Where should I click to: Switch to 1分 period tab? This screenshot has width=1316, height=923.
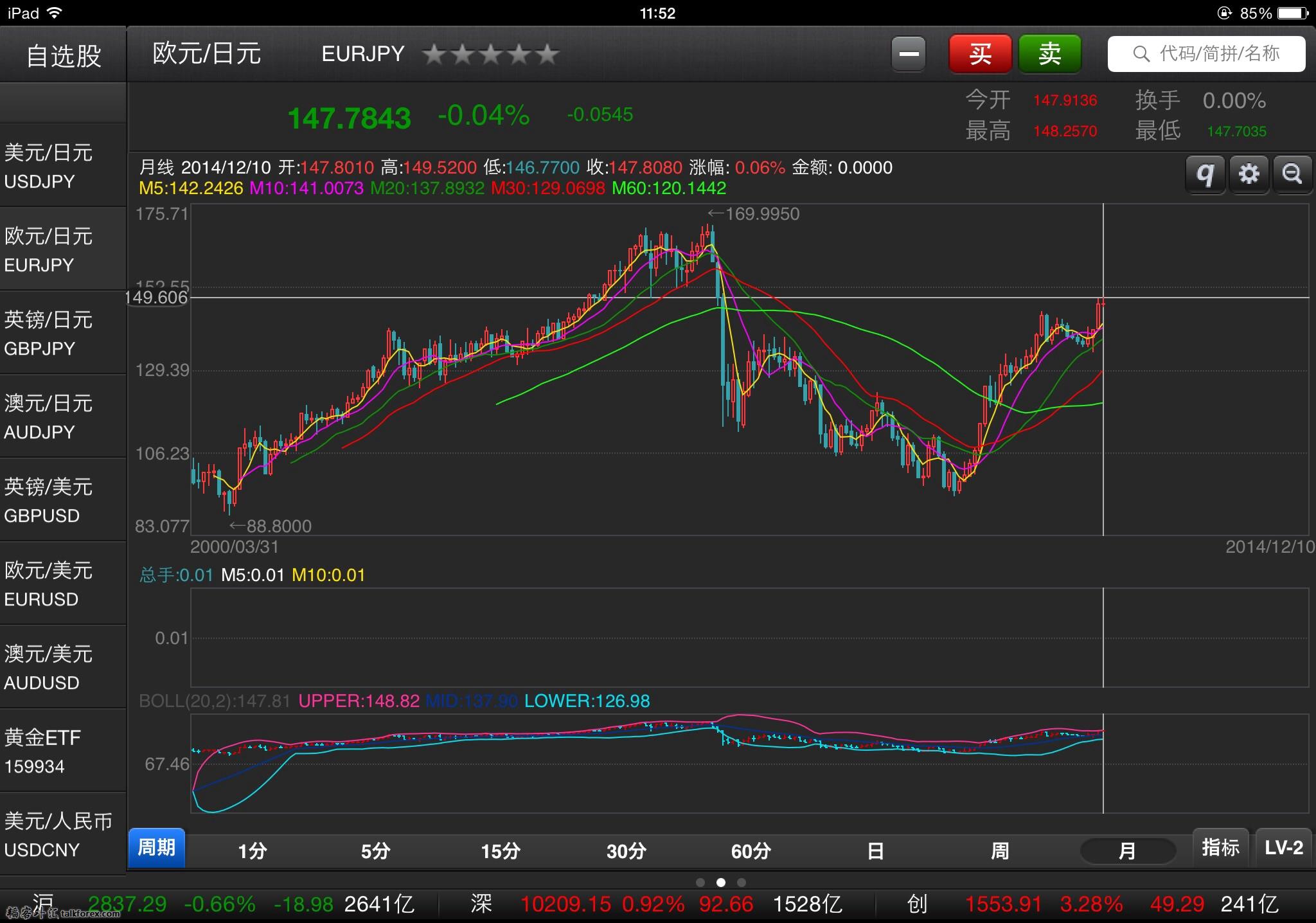[252, 851]
